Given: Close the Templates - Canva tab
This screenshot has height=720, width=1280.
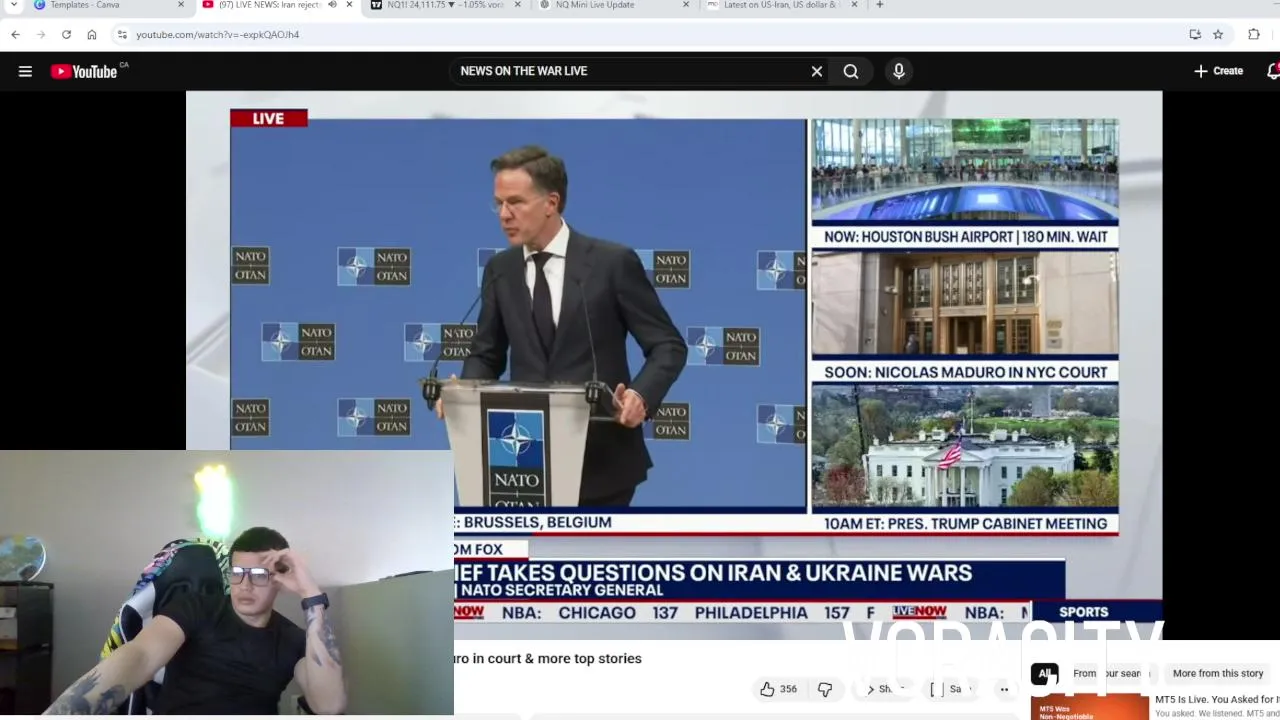Looking at the screenshot, I should pos(181,5).
